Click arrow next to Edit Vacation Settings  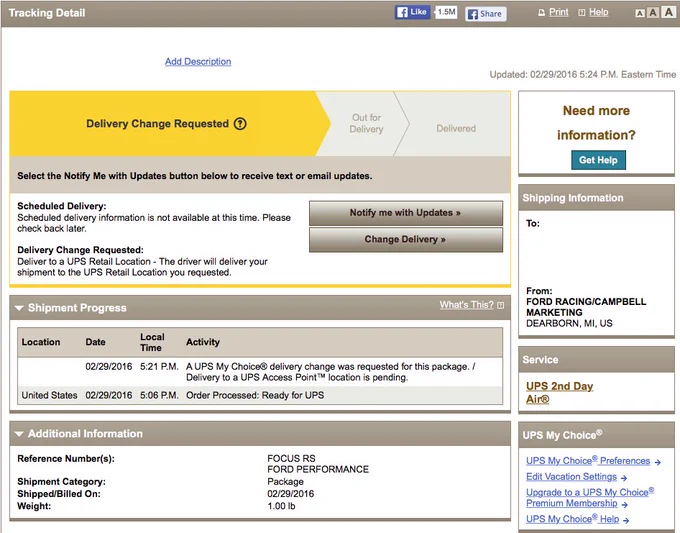(x=624, y=478)
